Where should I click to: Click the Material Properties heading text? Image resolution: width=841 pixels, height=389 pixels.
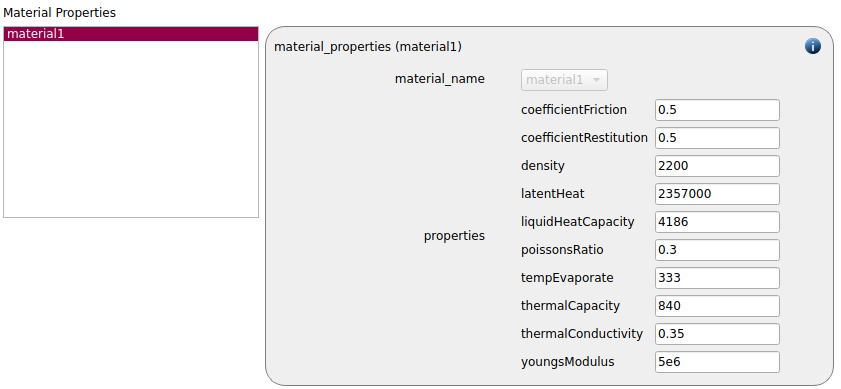(x=60, y=12)
